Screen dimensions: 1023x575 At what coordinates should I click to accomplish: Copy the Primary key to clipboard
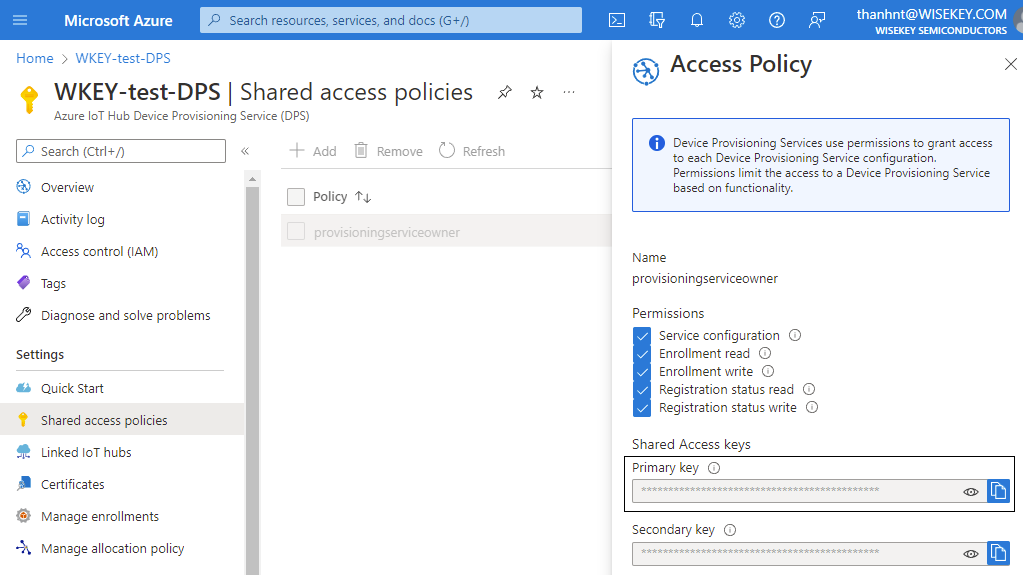[x=998, y=491]
